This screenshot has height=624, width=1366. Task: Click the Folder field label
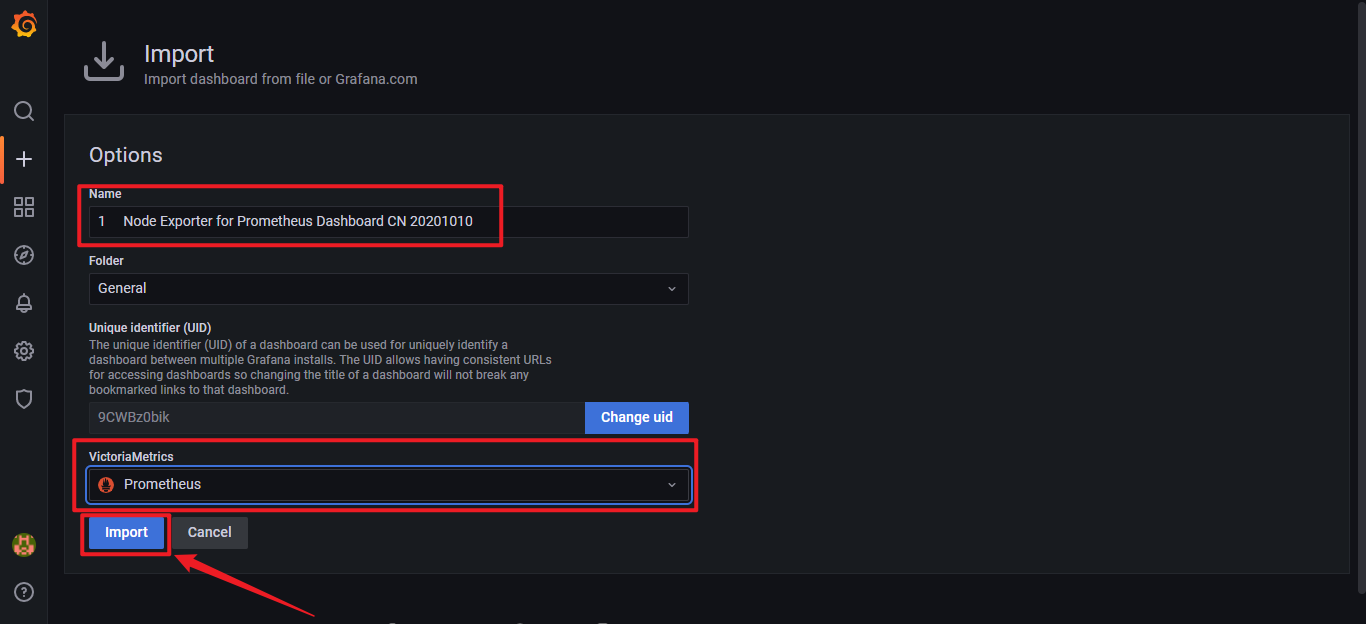(x=106, y=260)
